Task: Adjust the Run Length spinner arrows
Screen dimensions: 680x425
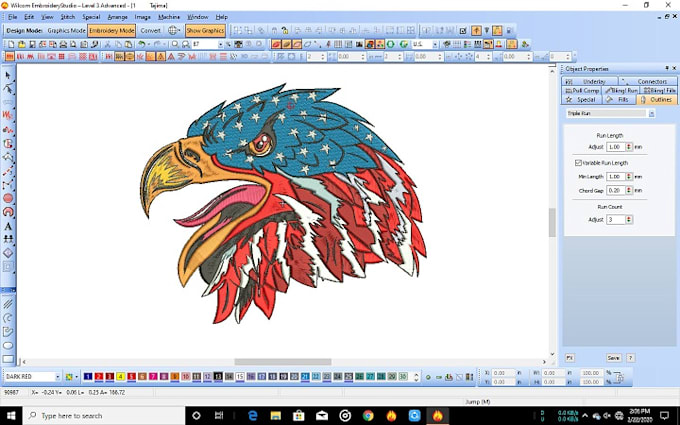Action: click(629, 147)
